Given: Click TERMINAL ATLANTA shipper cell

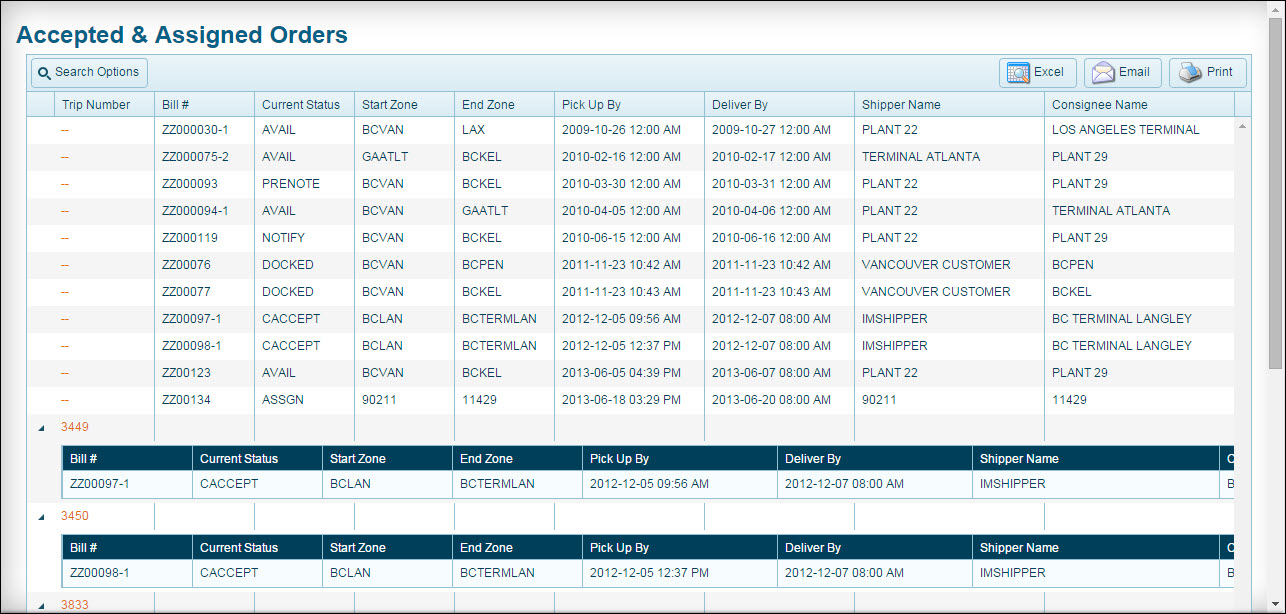Looking at the screenshot, I should pos(921,157).
